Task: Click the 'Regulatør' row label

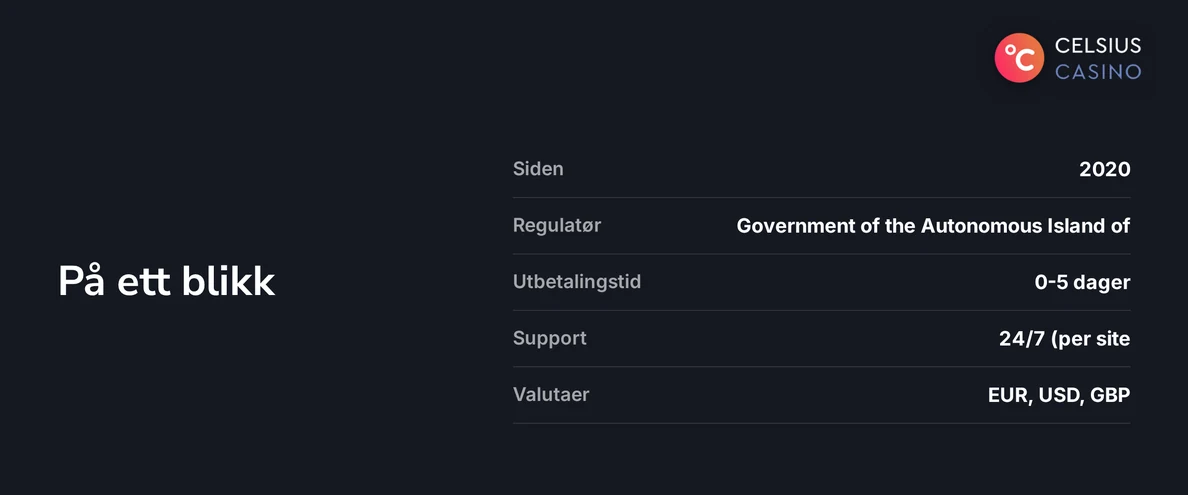Action: coord(557,225)
